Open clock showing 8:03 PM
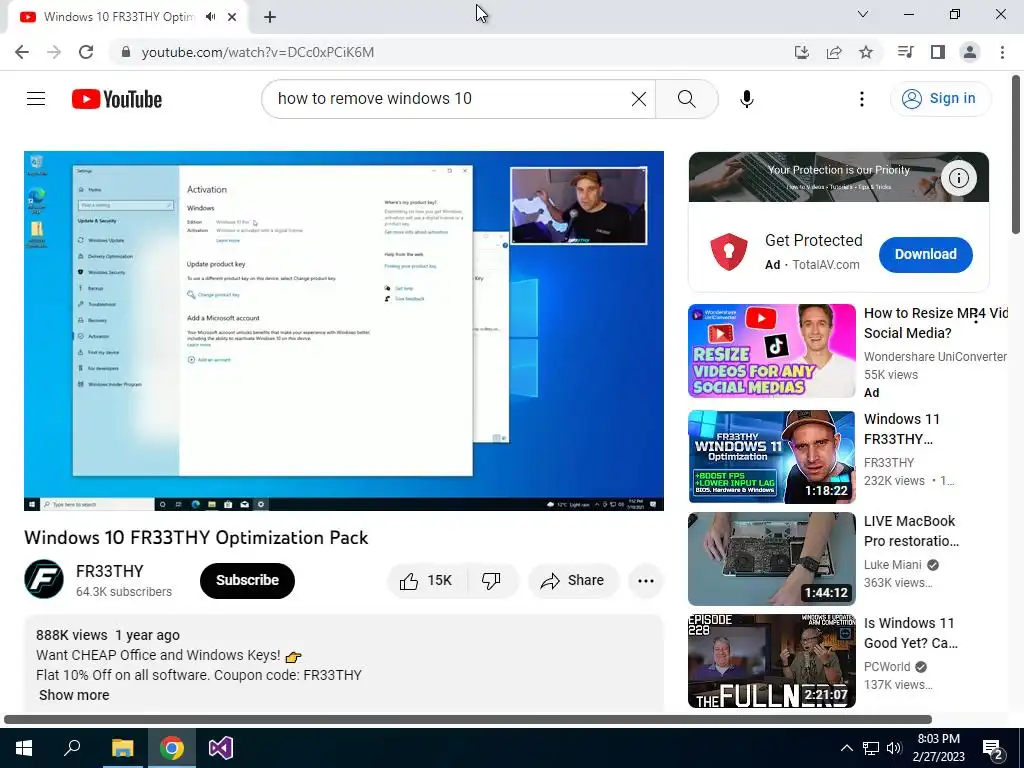The width and height of the screenshot is (1024, 768). (938, 748)
